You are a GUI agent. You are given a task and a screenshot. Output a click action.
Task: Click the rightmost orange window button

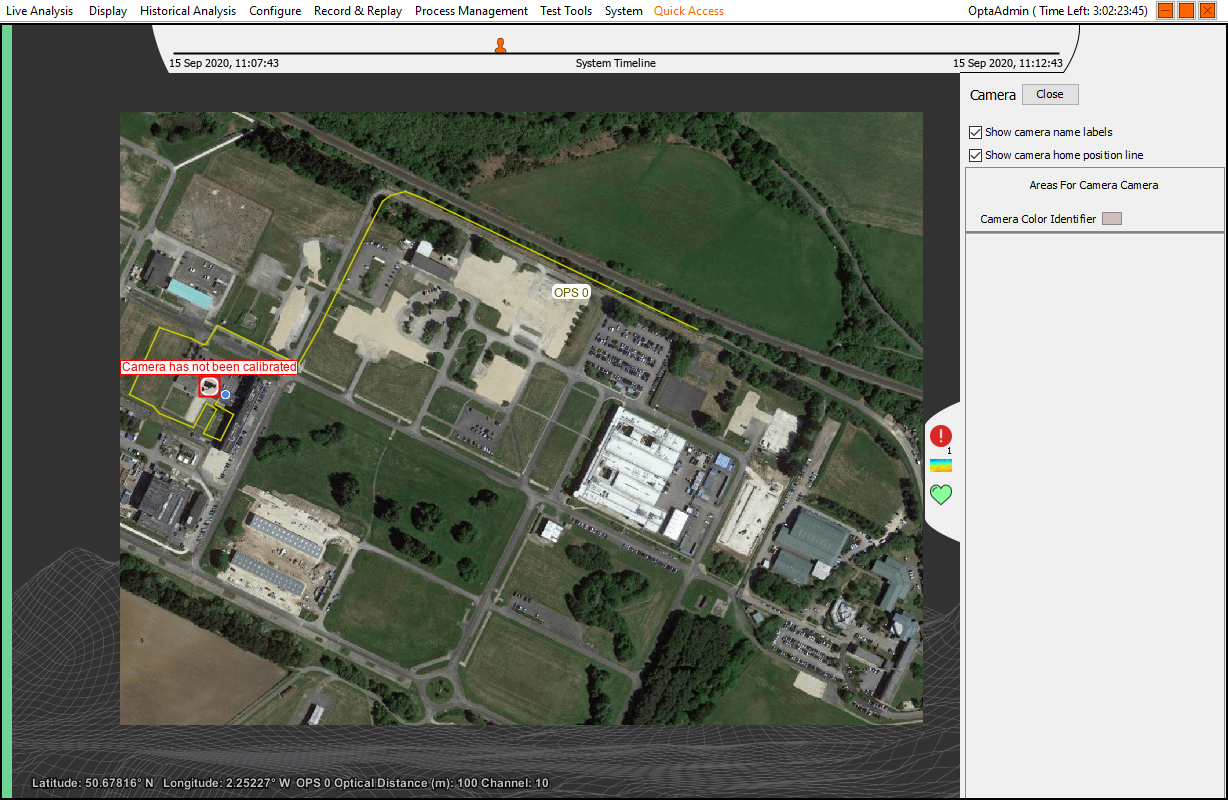pyautogui.click(x=1208, y=11)
